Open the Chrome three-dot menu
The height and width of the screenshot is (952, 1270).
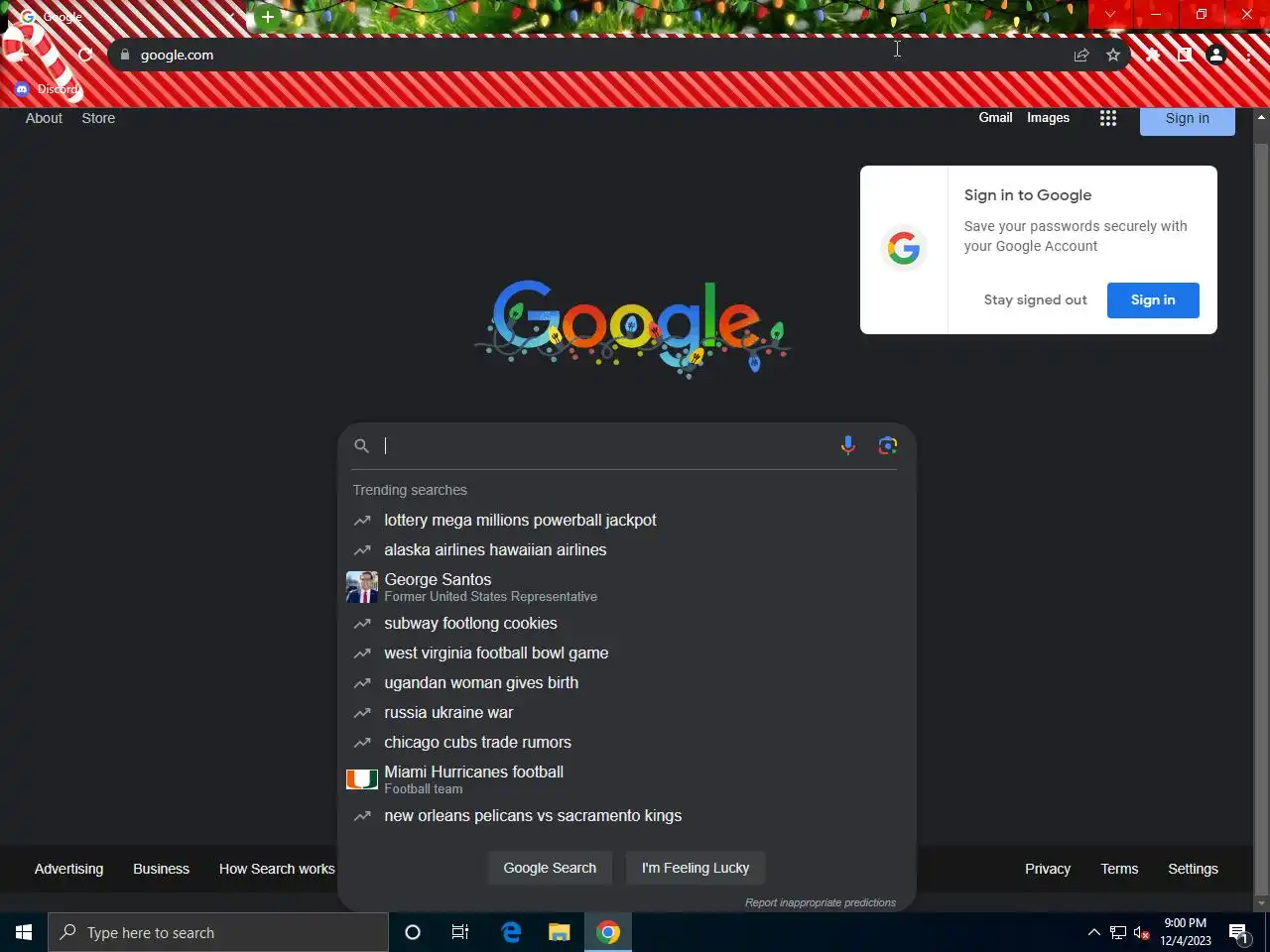pyautogui.click(x=1248, y=55)
